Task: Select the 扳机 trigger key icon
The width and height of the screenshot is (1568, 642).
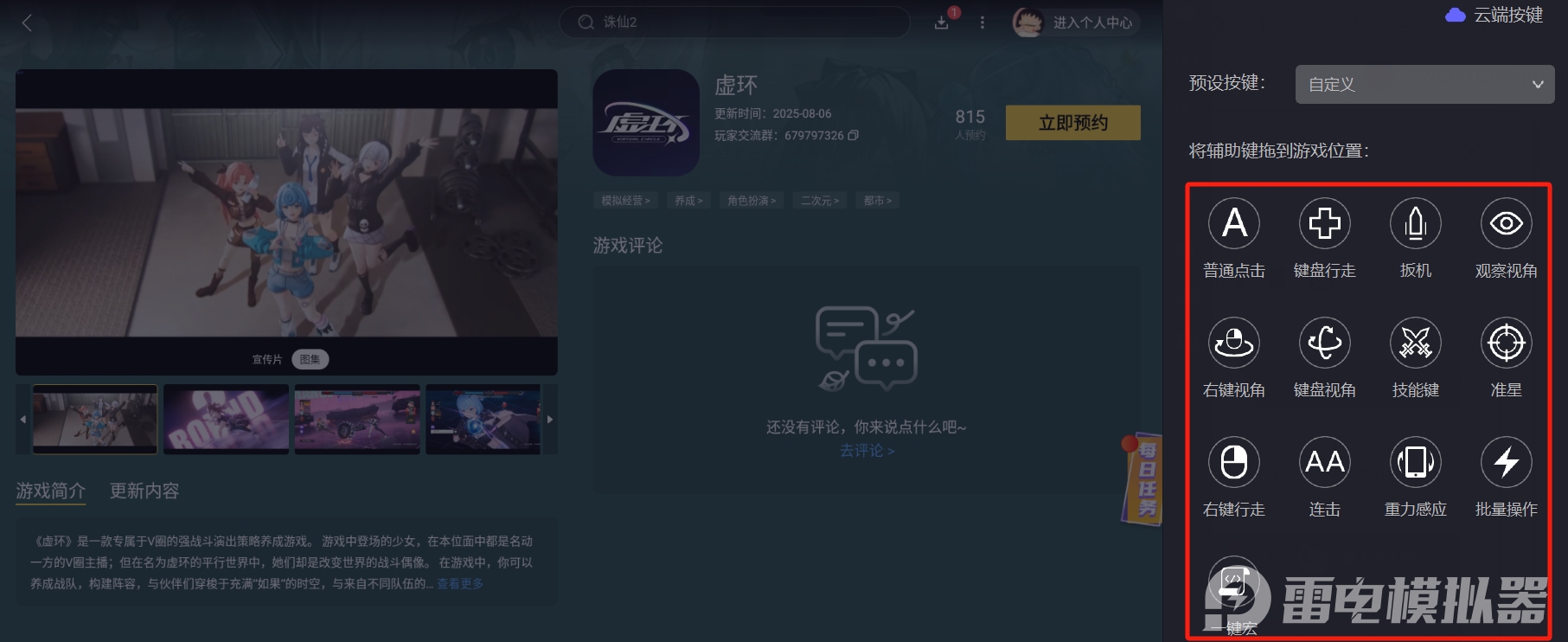Action: coord(1416,223)
